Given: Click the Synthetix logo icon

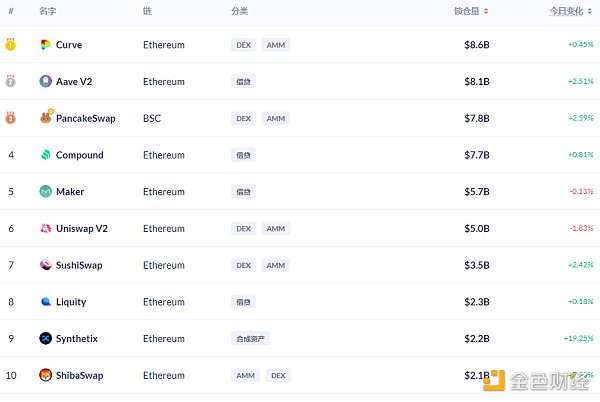Looking at the screenshot, I should click(x=46, y=338).
